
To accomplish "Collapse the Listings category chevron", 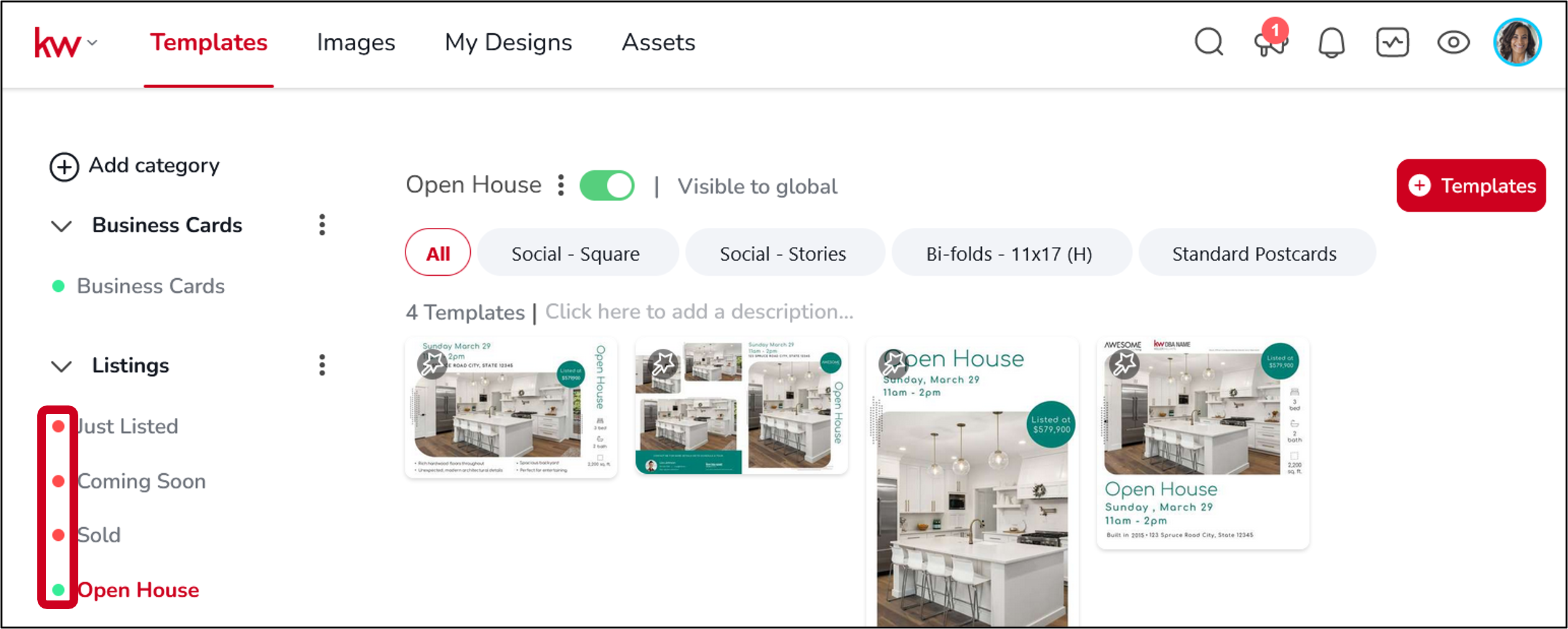I will (x=61, y=366).
